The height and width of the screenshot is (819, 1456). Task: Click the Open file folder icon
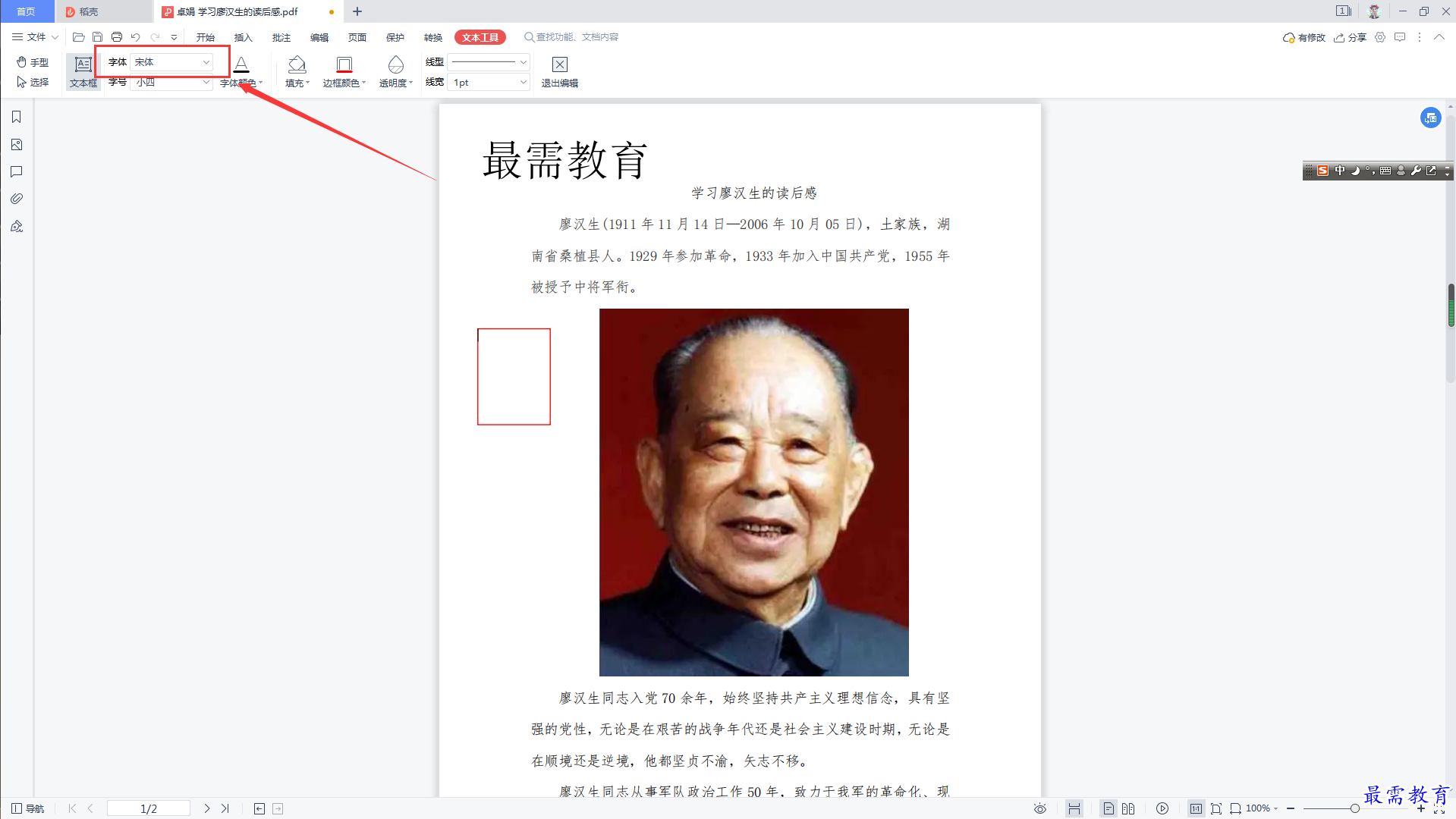78,36
